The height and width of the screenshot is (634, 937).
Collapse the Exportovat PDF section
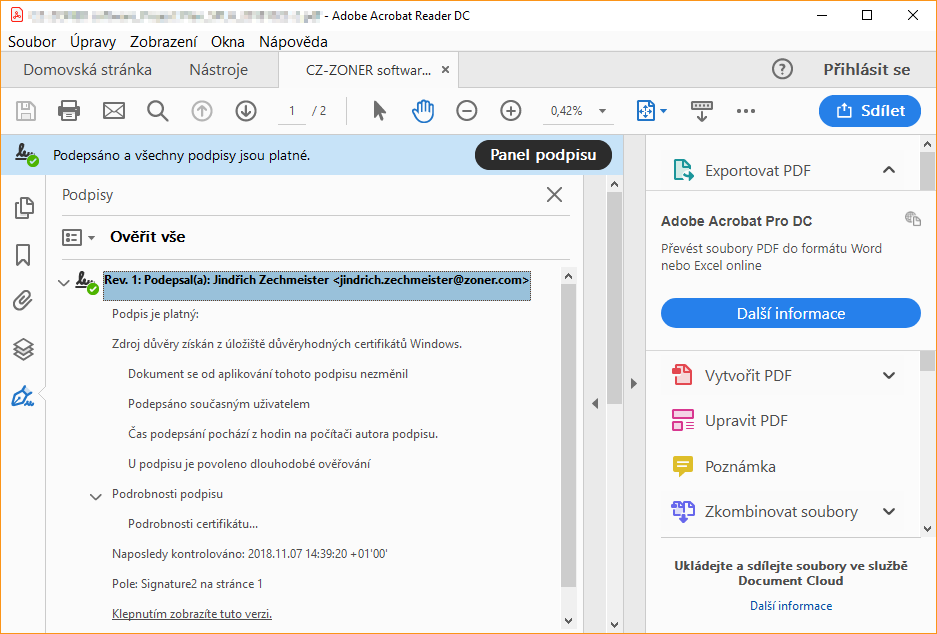tap(889, 170)
